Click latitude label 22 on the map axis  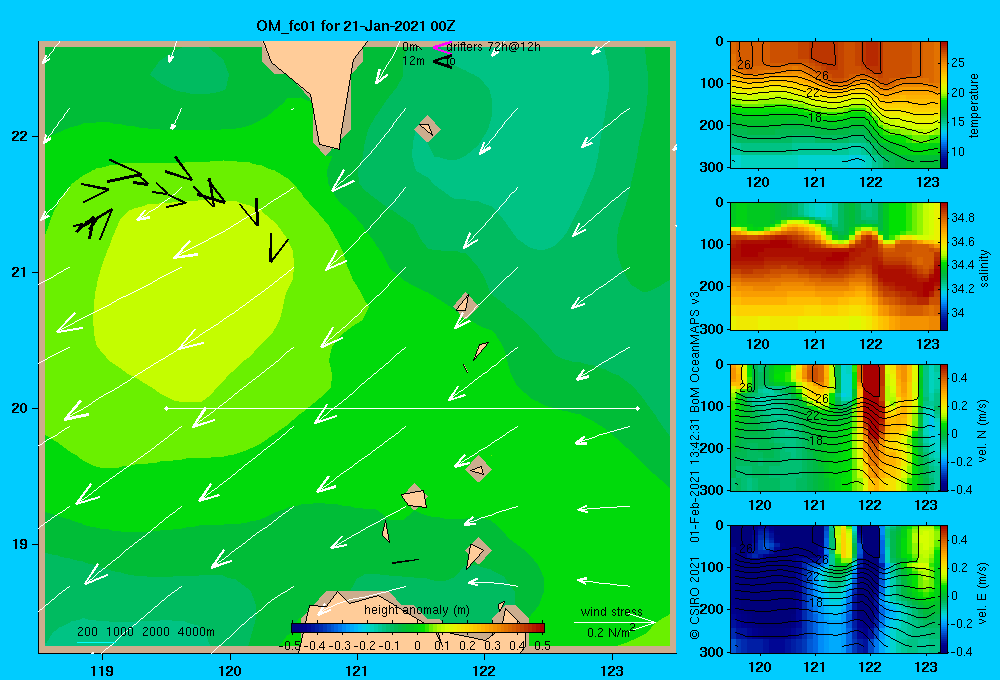pos(19,136)
